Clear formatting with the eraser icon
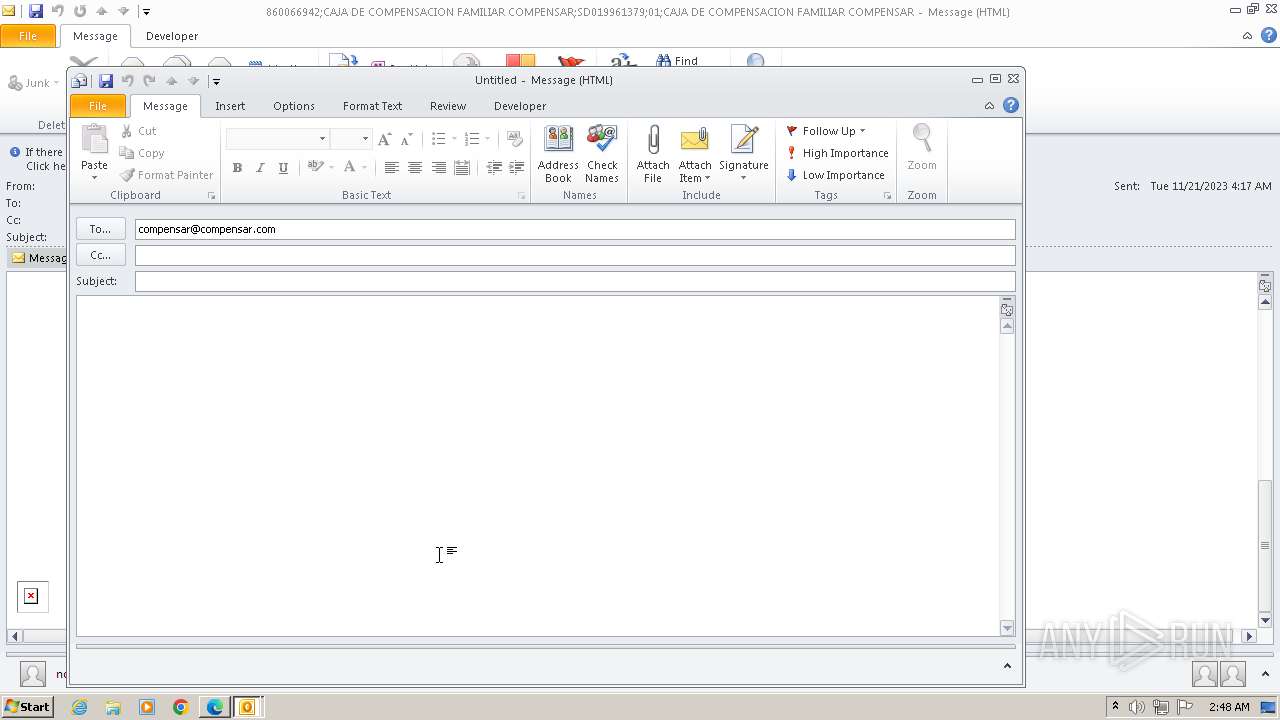 click(x=515, y=139)
